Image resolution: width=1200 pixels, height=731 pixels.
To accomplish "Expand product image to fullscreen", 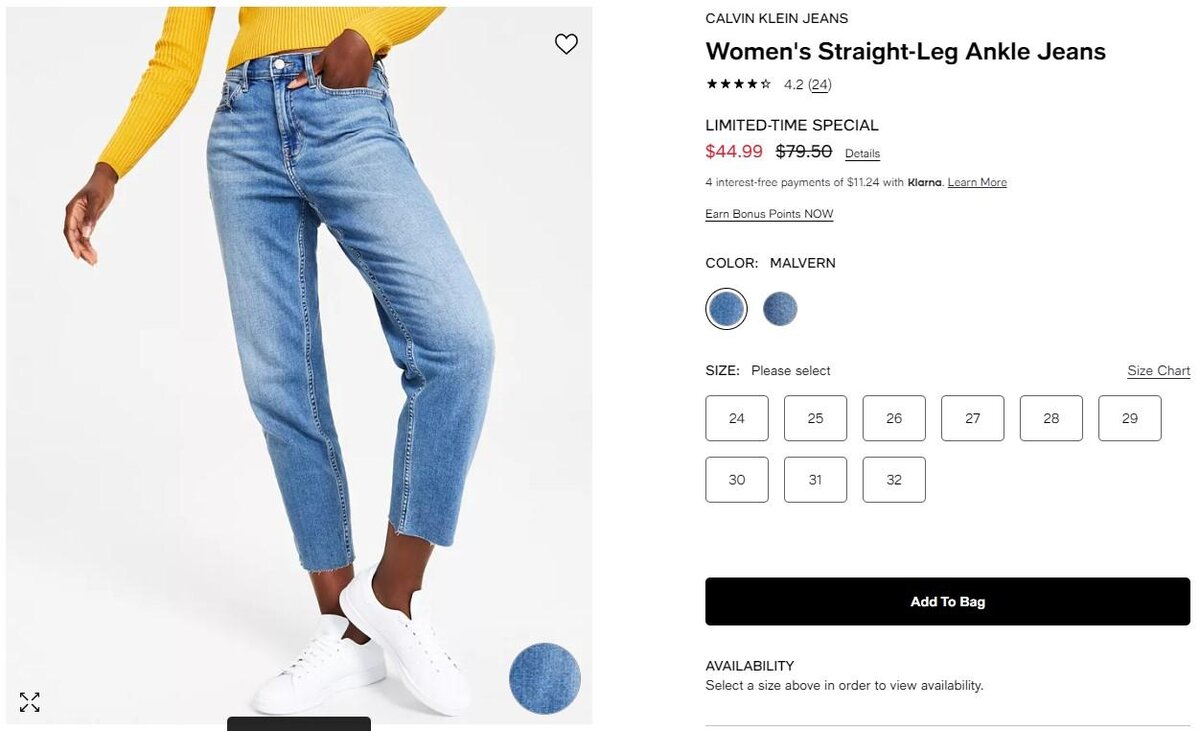I will pos(30,702).
